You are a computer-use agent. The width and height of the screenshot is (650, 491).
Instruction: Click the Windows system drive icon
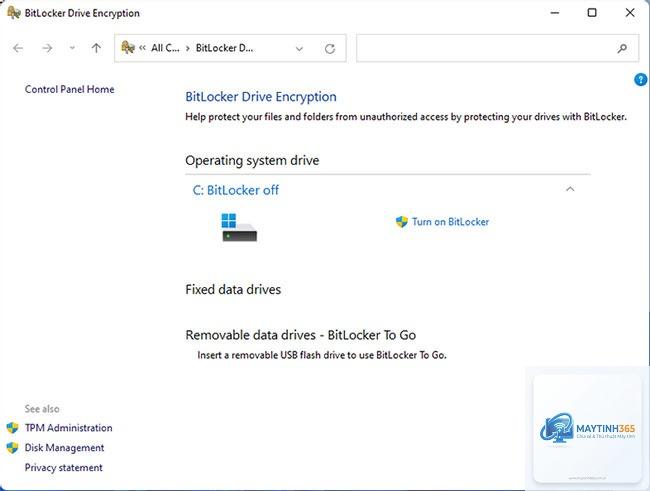coord(239,227)
